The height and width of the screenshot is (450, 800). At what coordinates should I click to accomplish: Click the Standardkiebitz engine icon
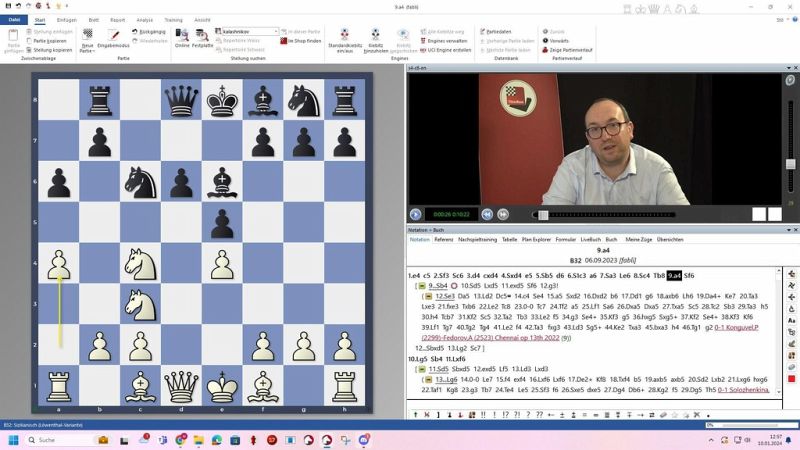pos(345,36)
